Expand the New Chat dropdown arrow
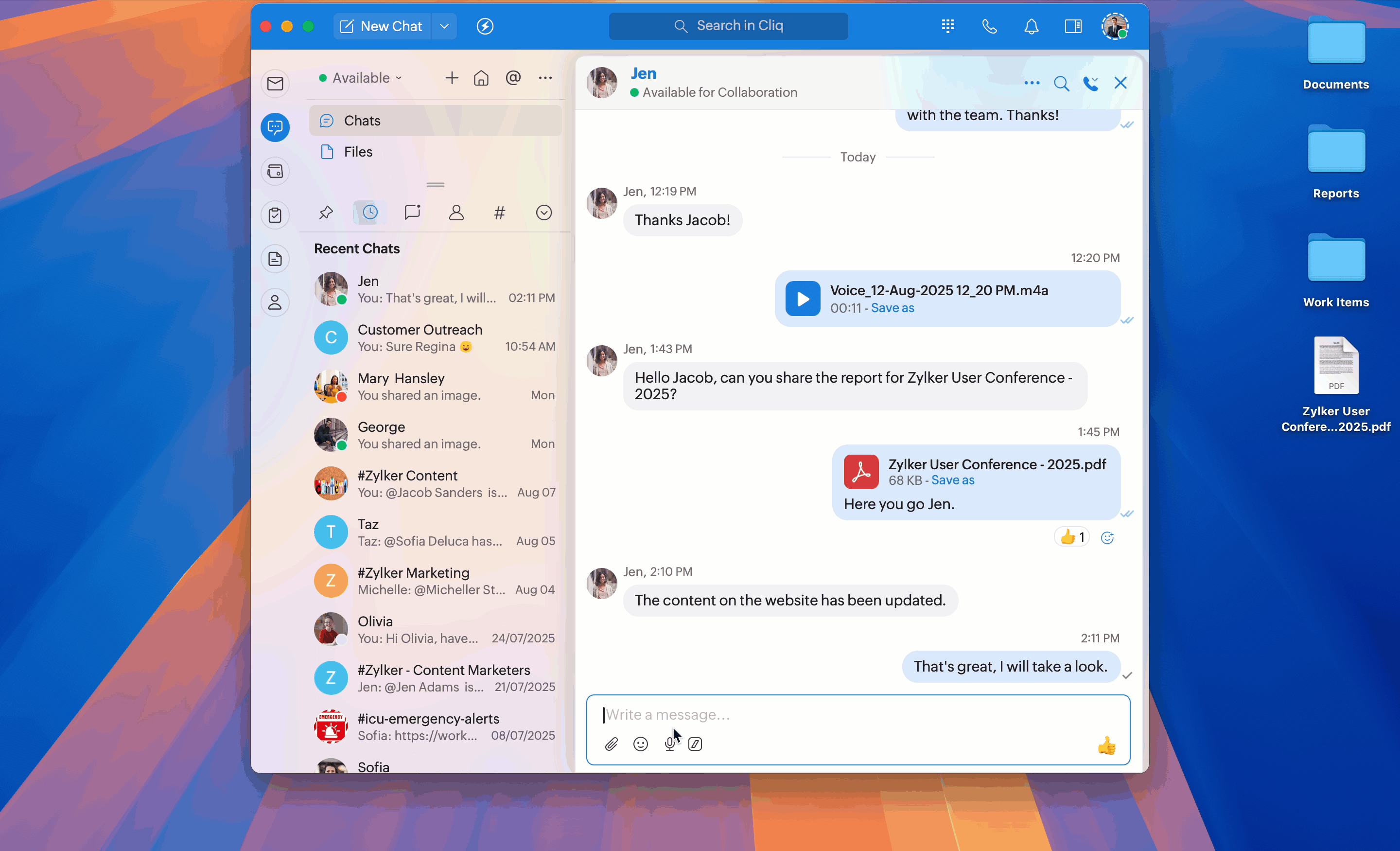Screen dimensions: 1400x851 click(444, 26)
